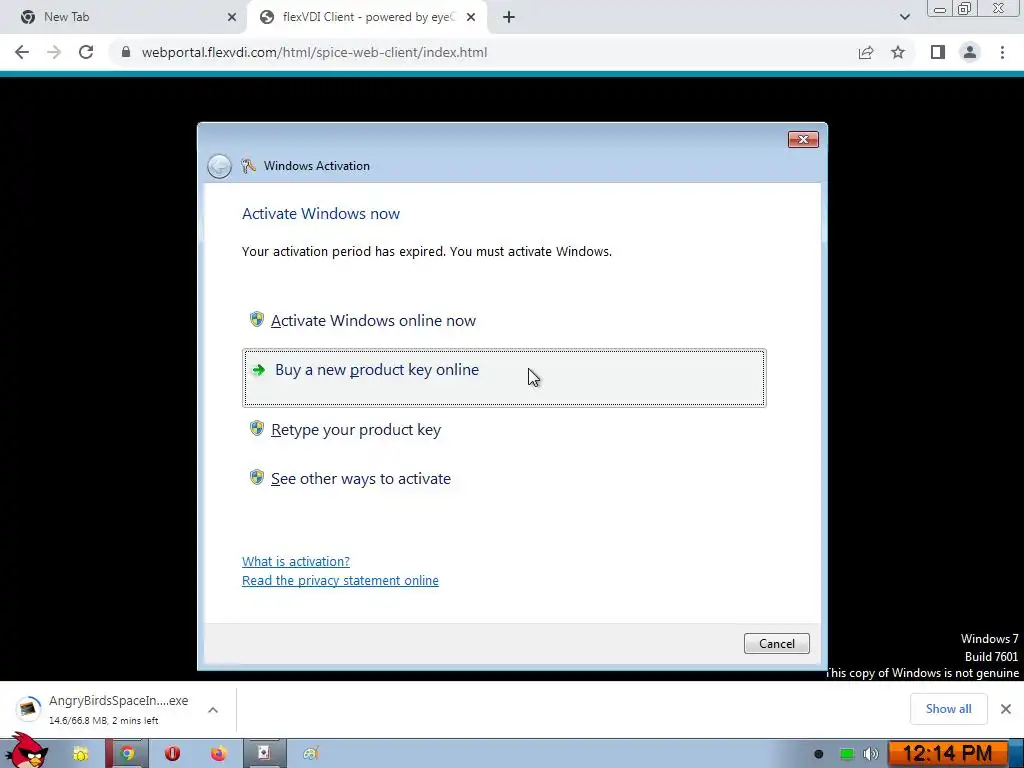Launch Opera from the taskbar
The image size is (1024, 768).
point(172,754)
